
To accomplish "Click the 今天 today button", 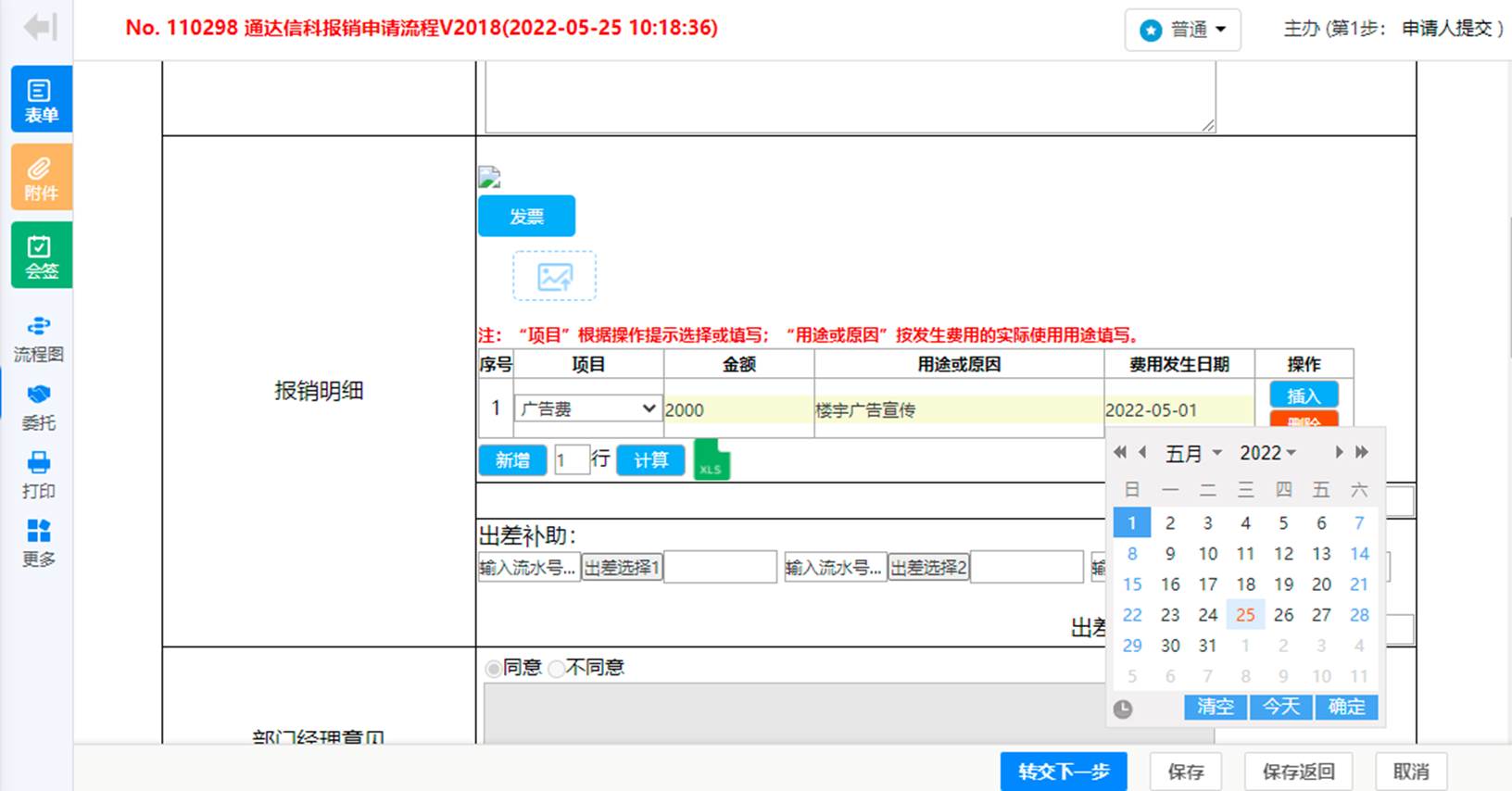I will [1281, 707].
